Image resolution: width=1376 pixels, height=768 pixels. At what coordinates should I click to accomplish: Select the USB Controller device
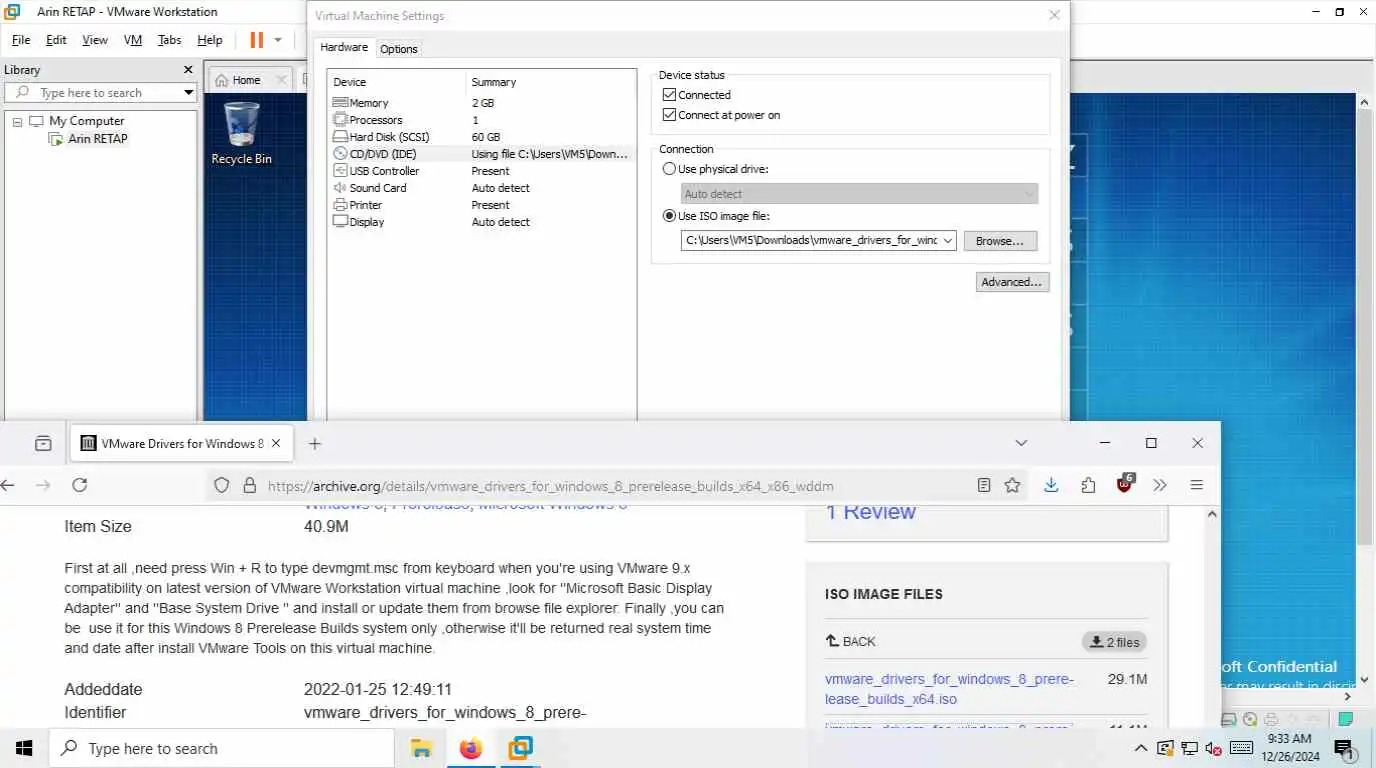click(x=481, y=171)
